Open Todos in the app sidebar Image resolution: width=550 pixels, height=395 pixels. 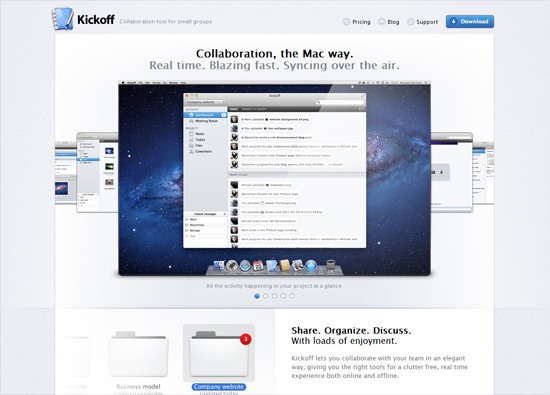(x=206, y=140)
